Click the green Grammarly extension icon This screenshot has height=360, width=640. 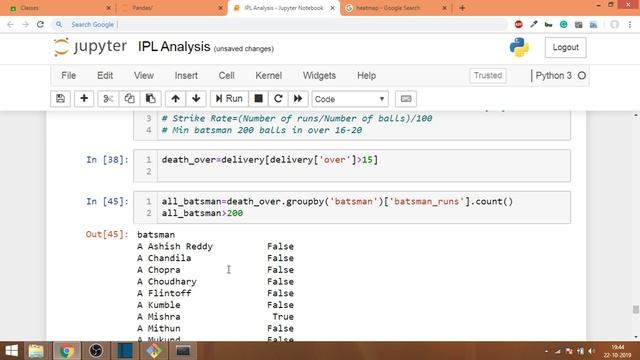(563, 24)
